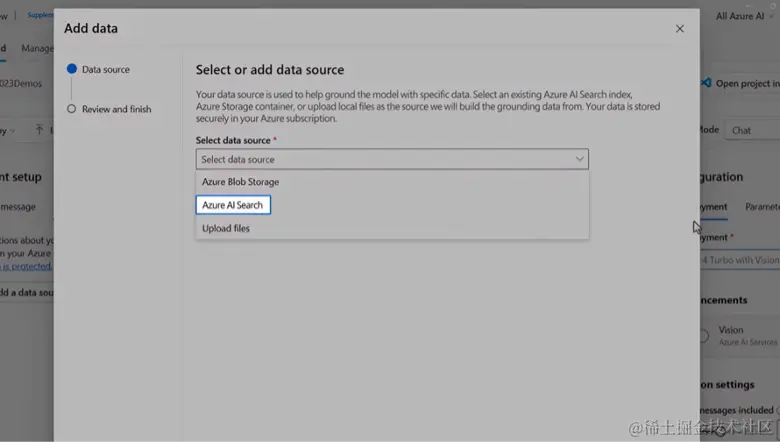Image resolution: width=780 pixels, height=443 pixels.
Task: Select Azure Blob Storage option
Action: 392,182
